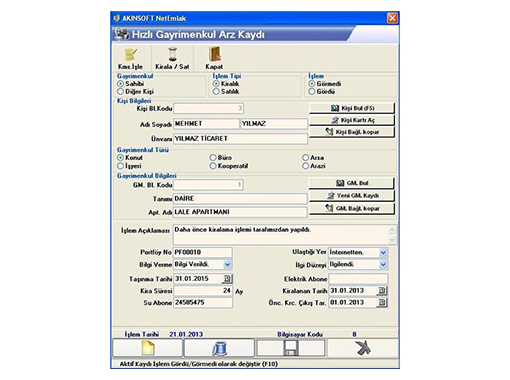The image size is (510, 380).
Task: Click the pin icon in bottom toolbar
Action: [x=362, y=348]
